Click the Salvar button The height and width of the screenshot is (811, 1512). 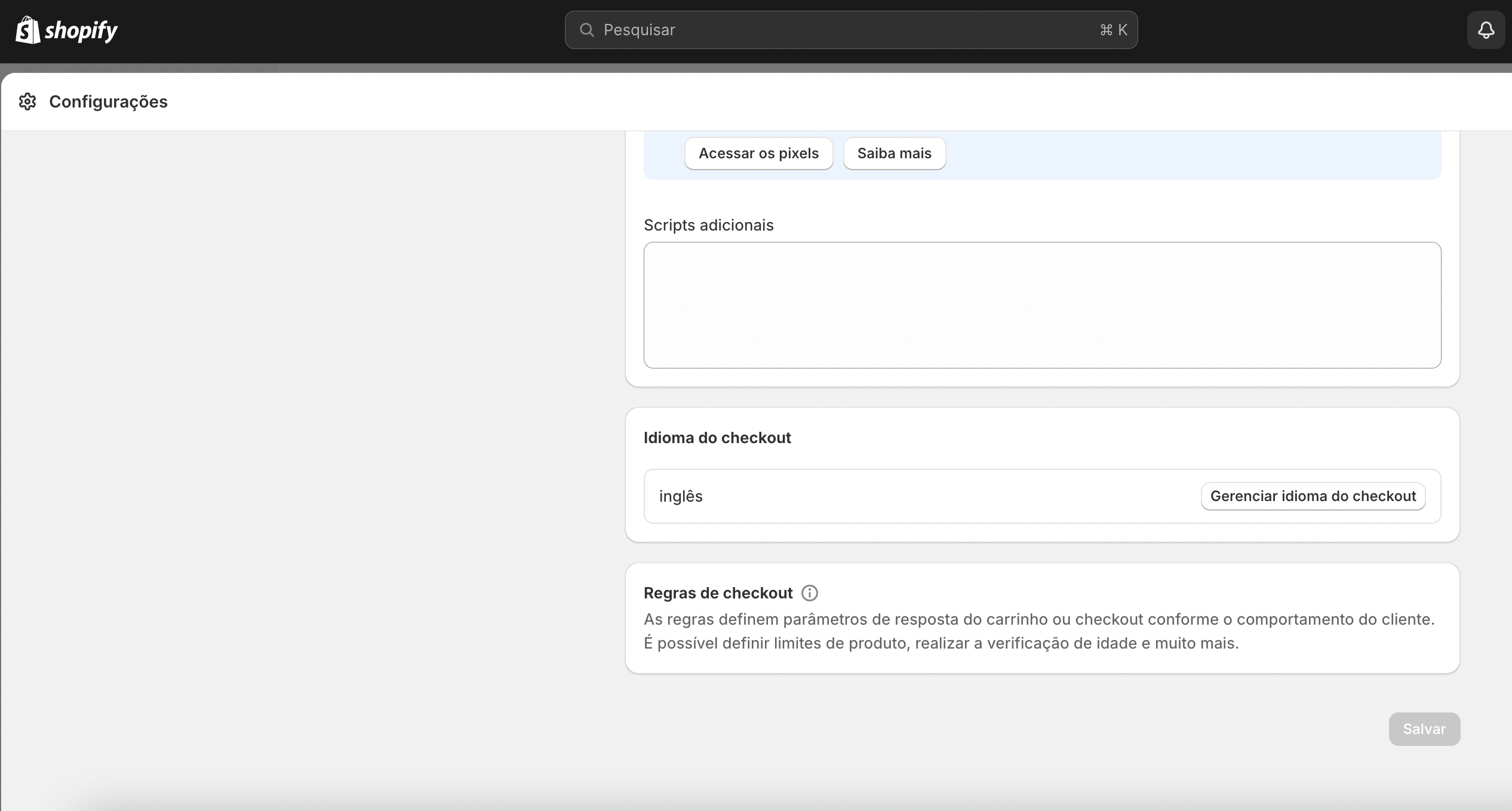[1424, 729]
